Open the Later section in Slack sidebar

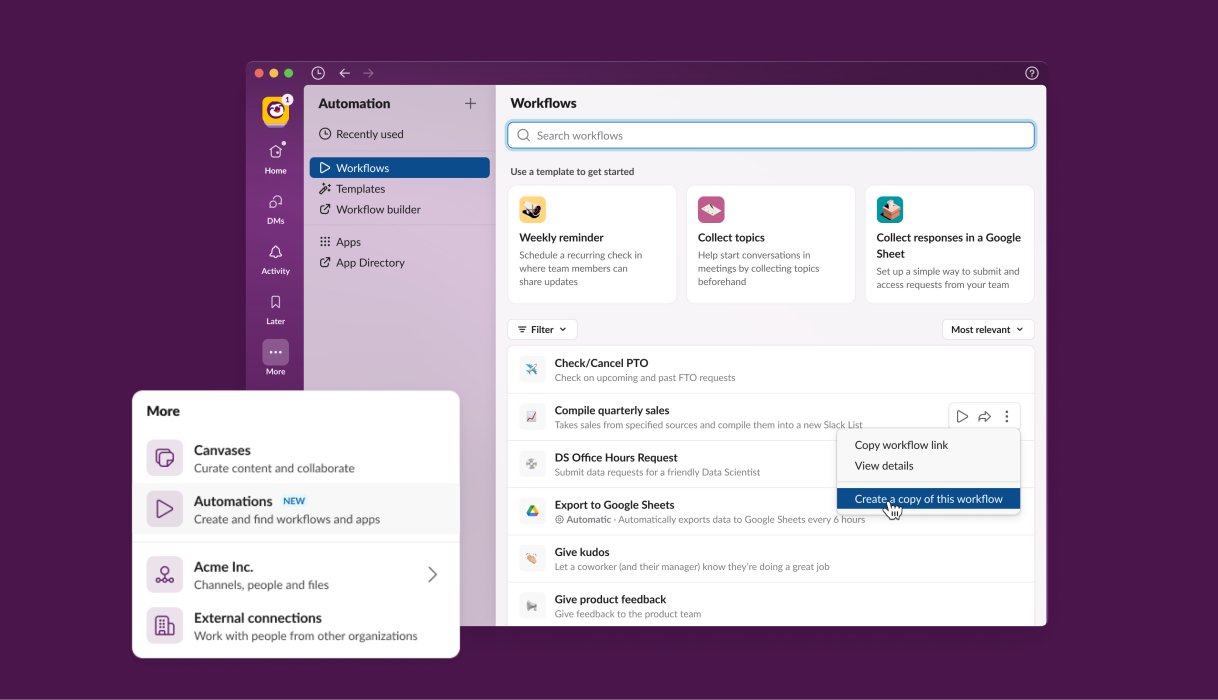[x=275, y=307]
